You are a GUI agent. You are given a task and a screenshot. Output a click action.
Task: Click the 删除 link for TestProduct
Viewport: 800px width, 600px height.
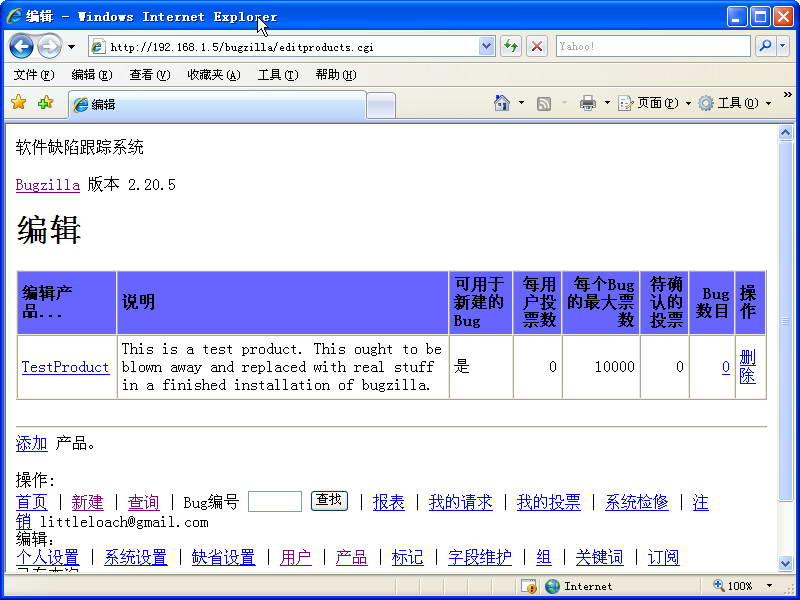(x=747, y=367)
